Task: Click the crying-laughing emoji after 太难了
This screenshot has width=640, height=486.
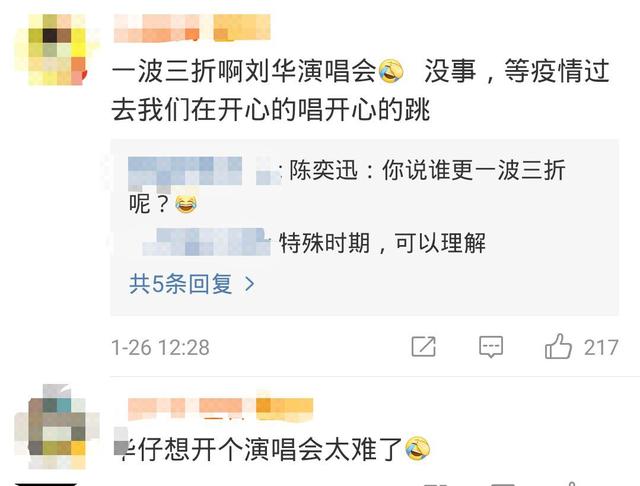Action: [417, 449]
